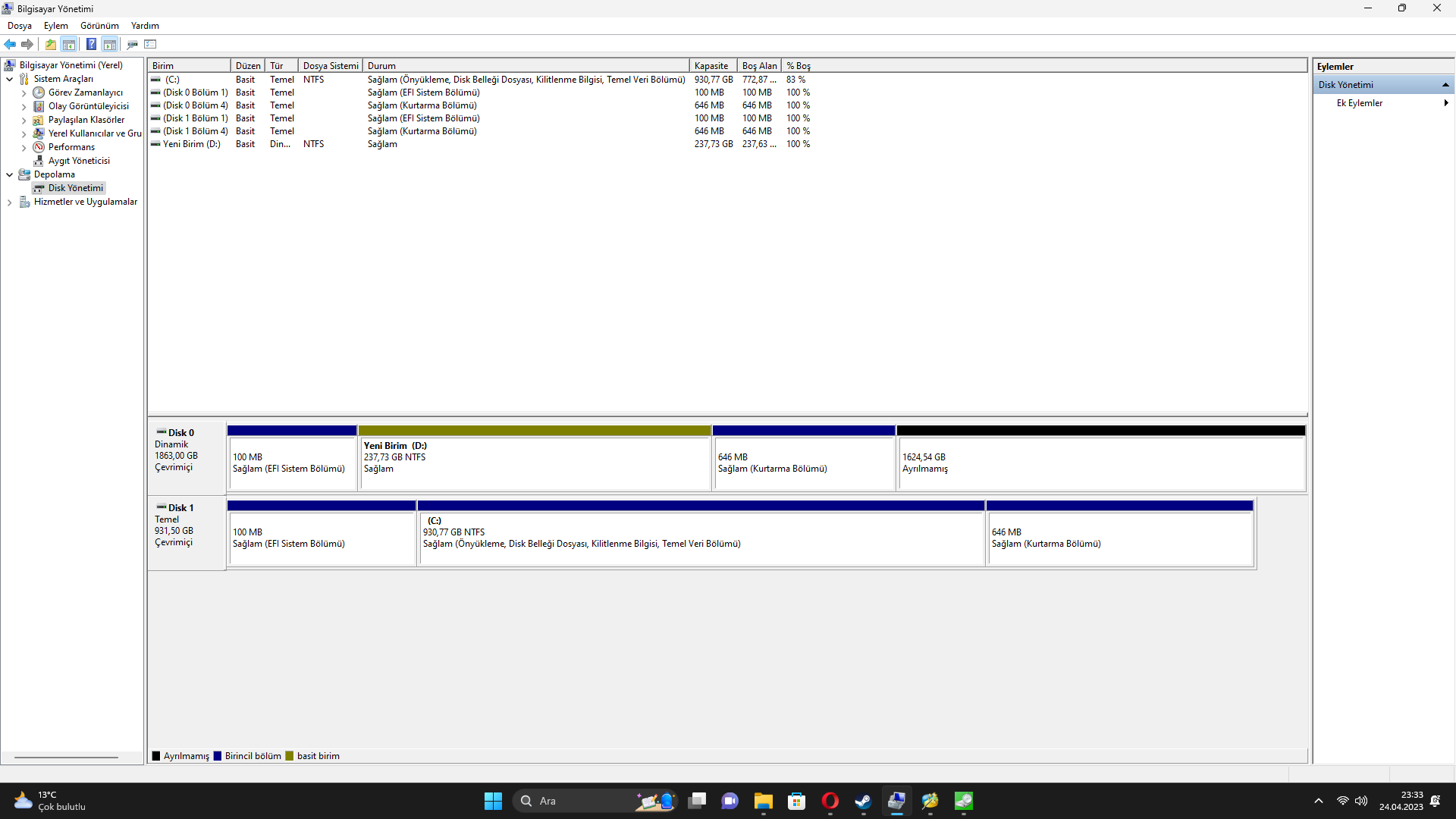Collapse the Sistem Araçları tree node

[9, 79]
